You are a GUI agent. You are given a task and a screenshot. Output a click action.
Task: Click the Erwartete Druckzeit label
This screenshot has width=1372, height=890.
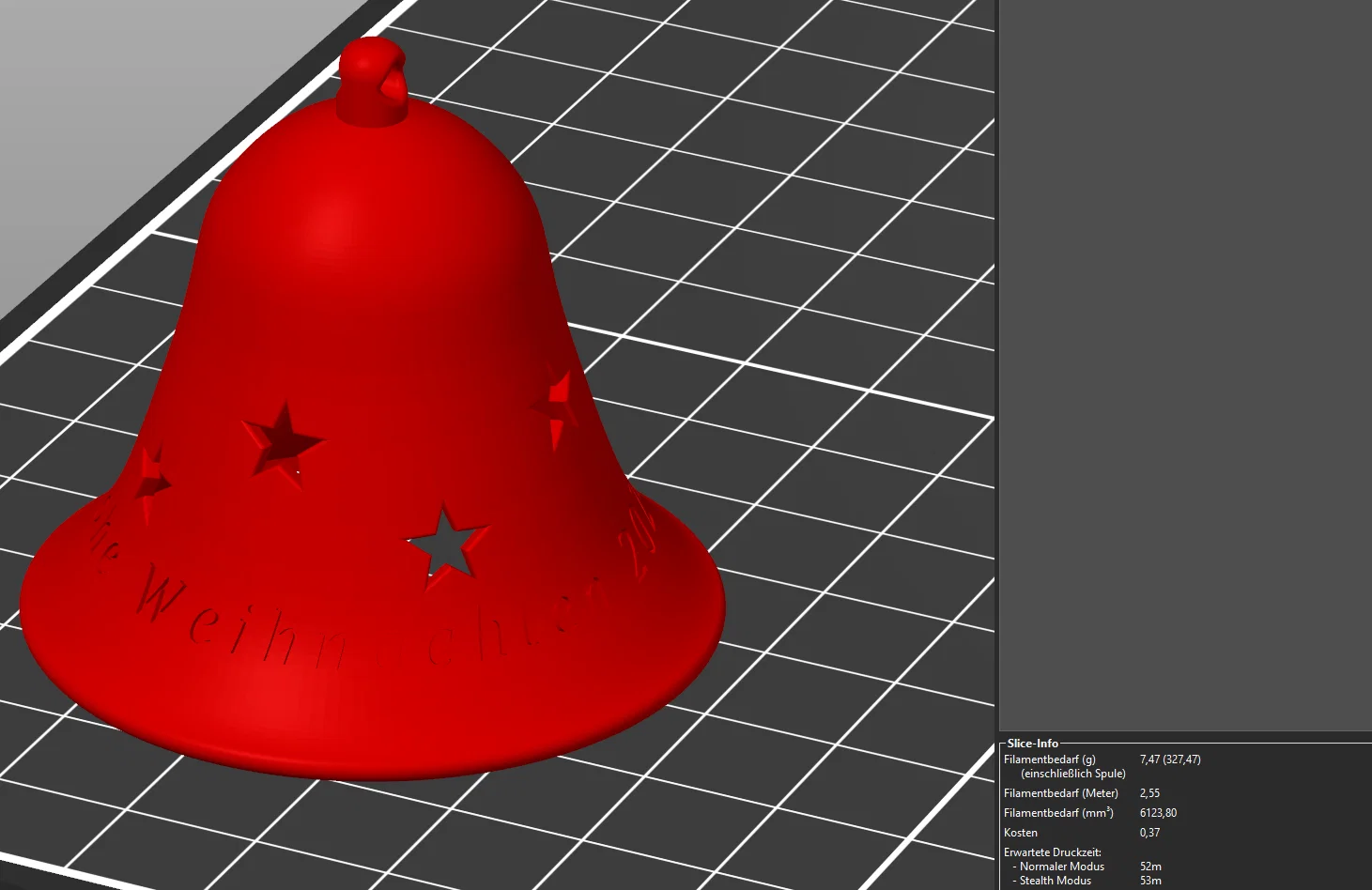point(1053,852)
